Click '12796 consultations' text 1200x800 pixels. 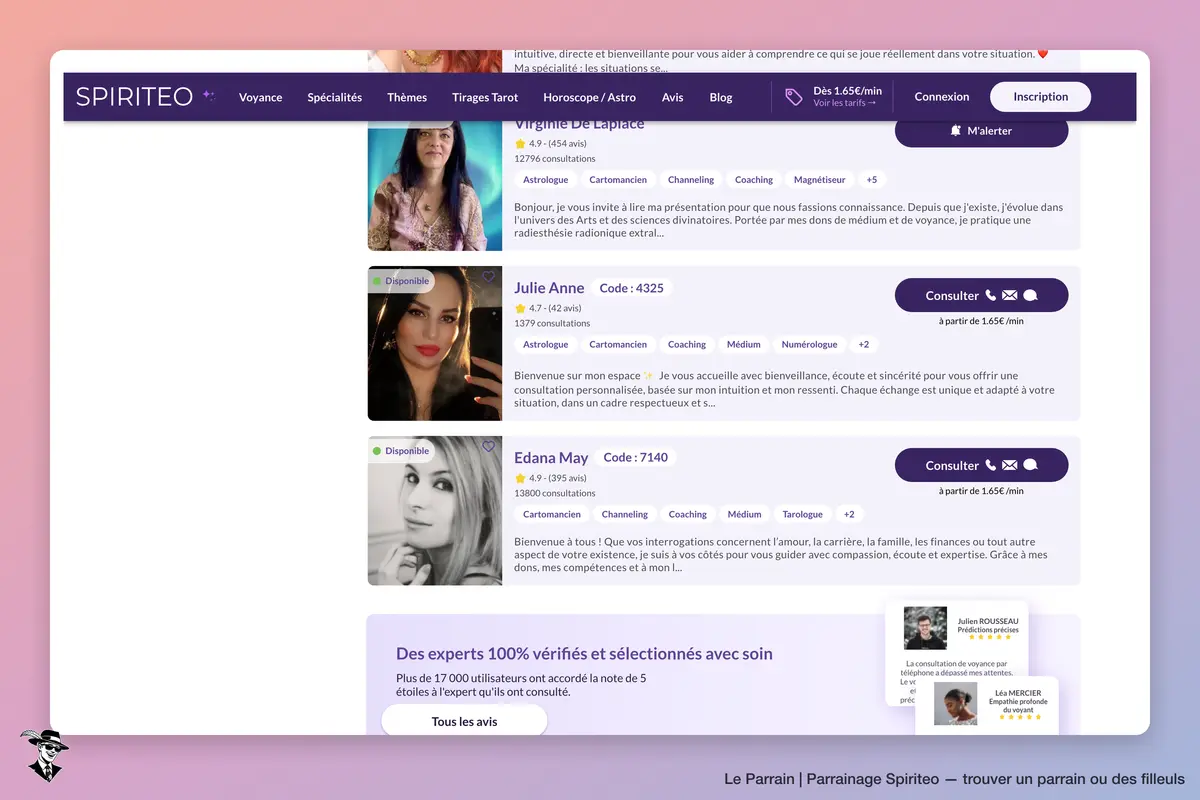[x=555, y=158]
